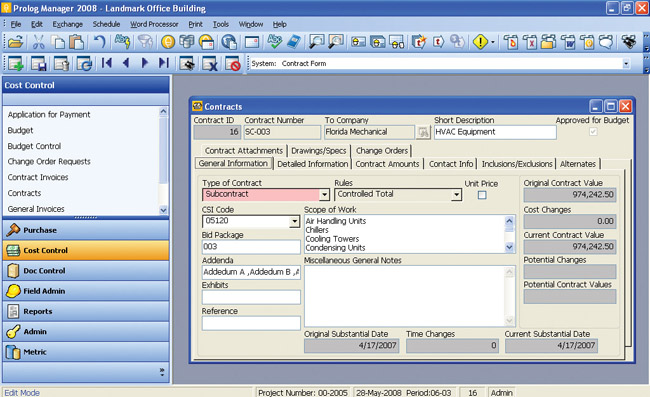Switch to the Inclusions/Exclusions tab
650x397 pixels.
pyautogui.click(x=517, y=164)
